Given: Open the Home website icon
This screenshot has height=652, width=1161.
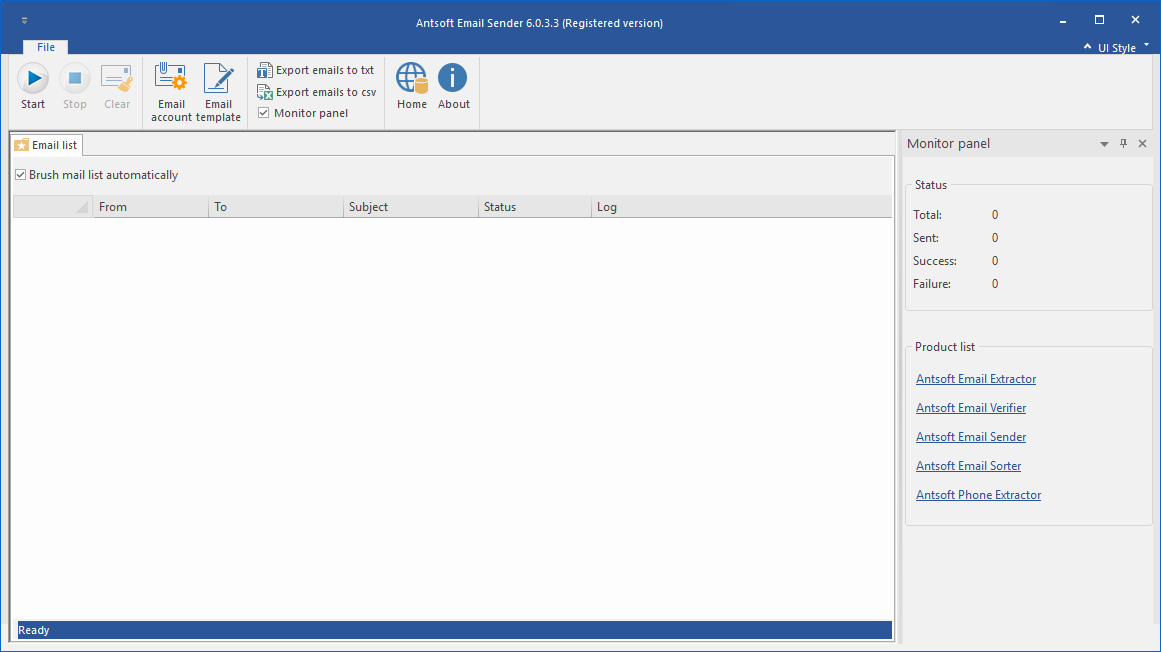Looking at the screenshot, I should [412, 87].
